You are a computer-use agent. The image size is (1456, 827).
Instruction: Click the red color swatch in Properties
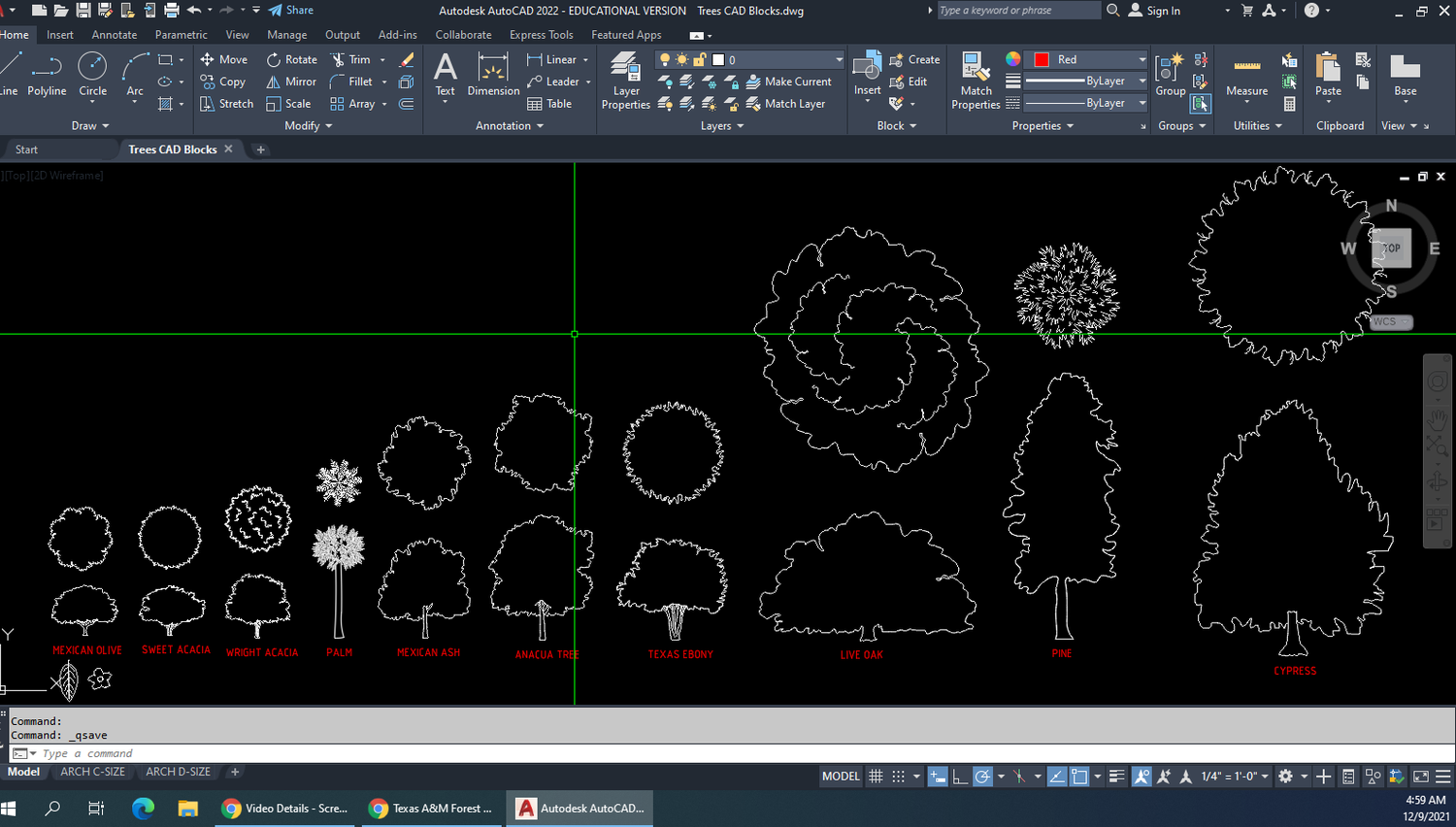click(x=1042, y=58)
